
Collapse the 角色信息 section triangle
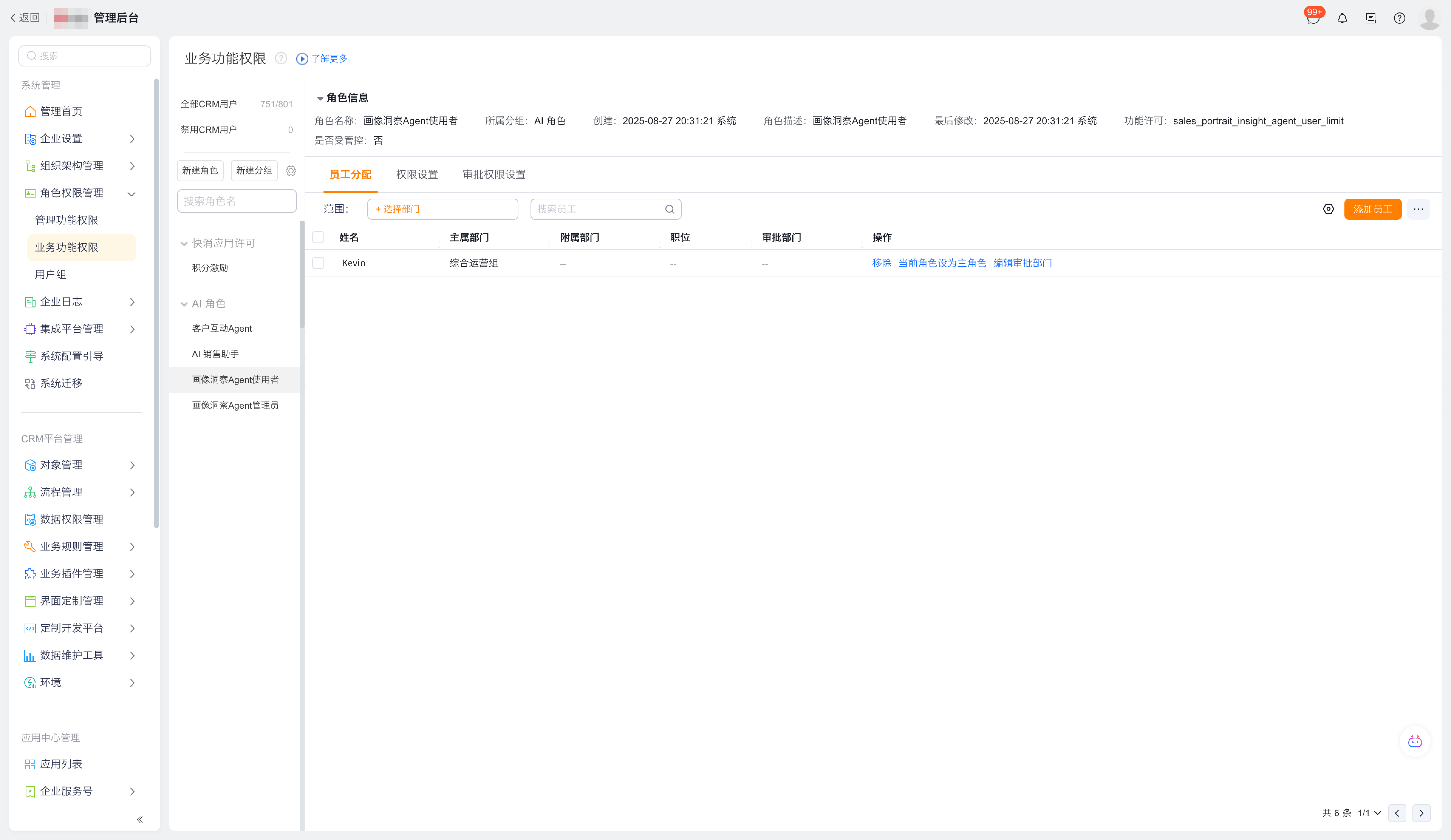pos(320,98)
